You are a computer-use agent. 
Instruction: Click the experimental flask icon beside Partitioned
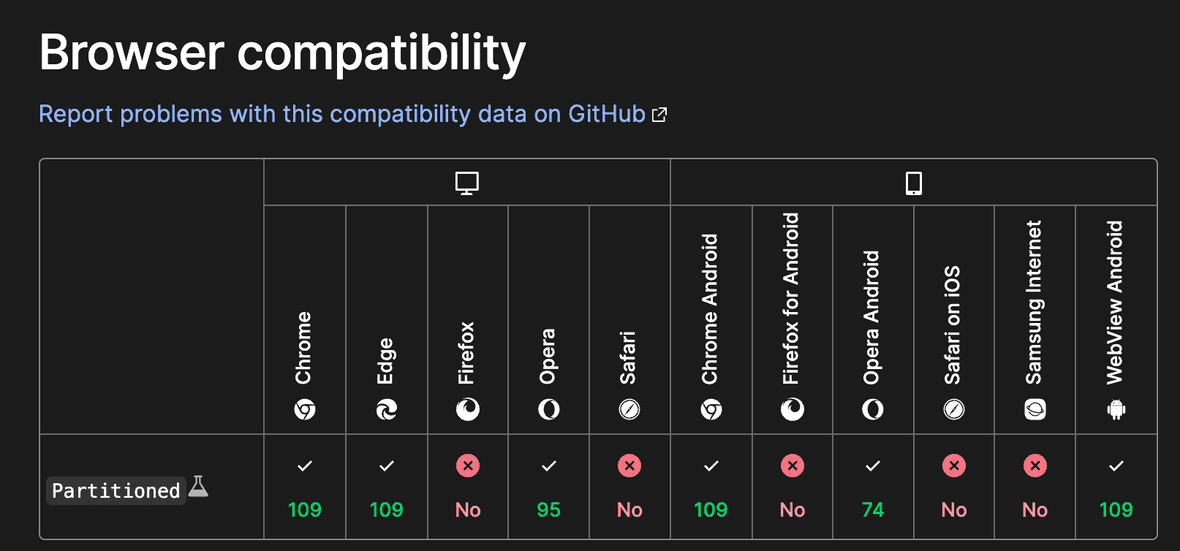click(x=198, y=487)
